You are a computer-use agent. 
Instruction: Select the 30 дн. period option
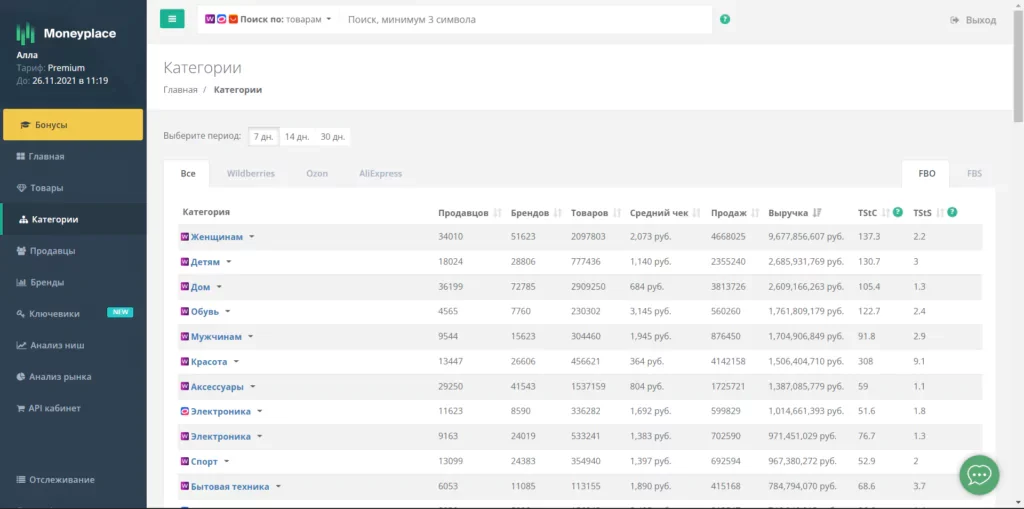(x=332, y=137)
